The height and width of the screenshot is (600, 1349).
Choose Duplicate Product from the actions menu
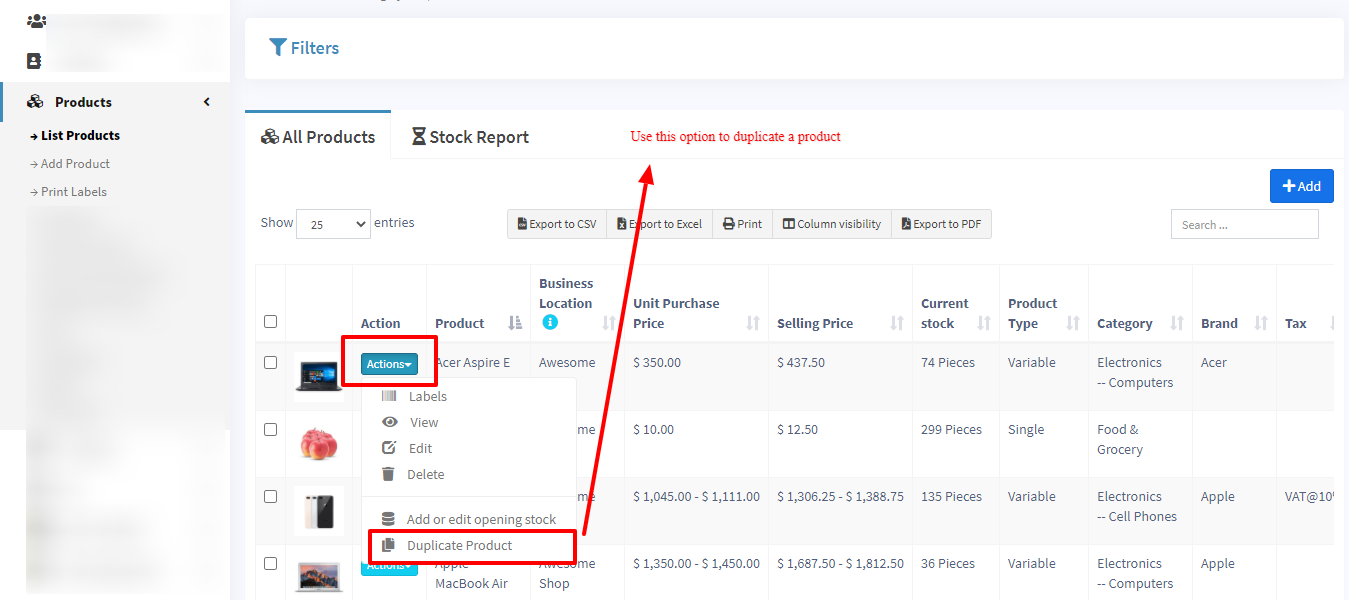pos(459,546)
